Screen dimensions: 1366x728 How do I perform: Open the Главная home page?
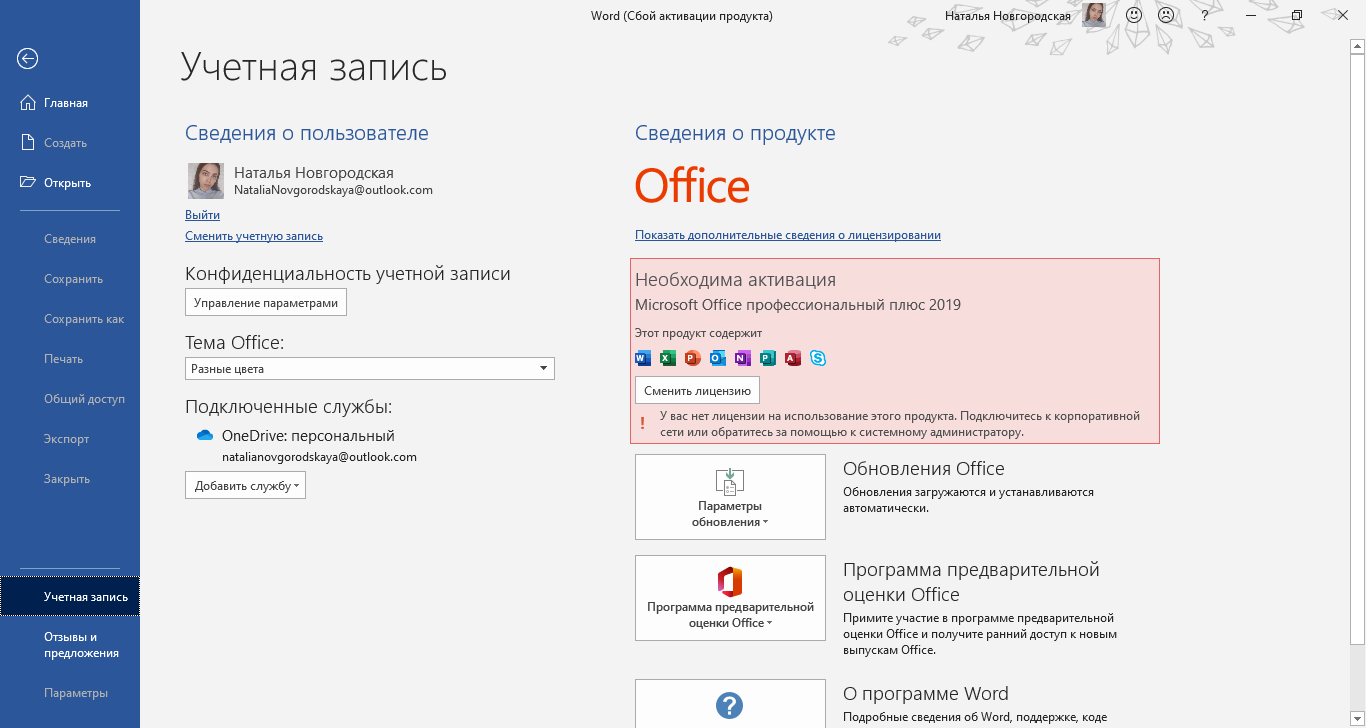[70, 103]
